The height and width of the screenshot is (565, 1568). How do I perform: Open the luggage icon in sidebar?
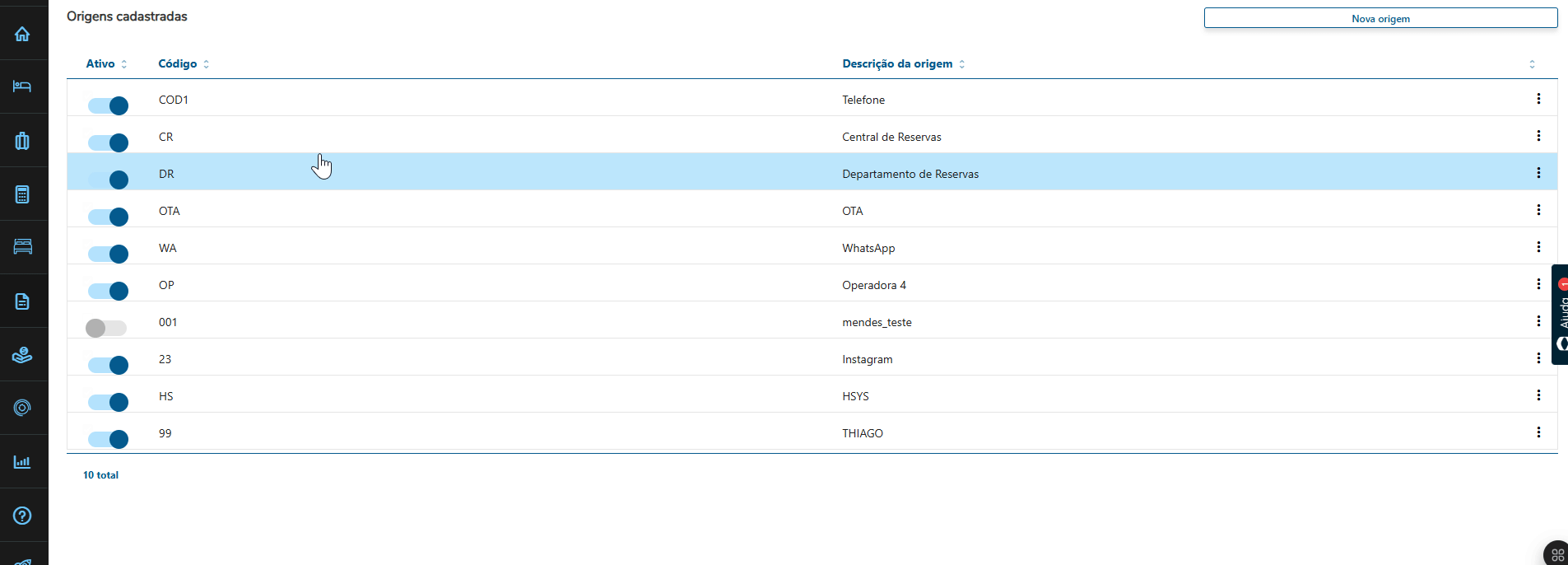click(22, 141)
